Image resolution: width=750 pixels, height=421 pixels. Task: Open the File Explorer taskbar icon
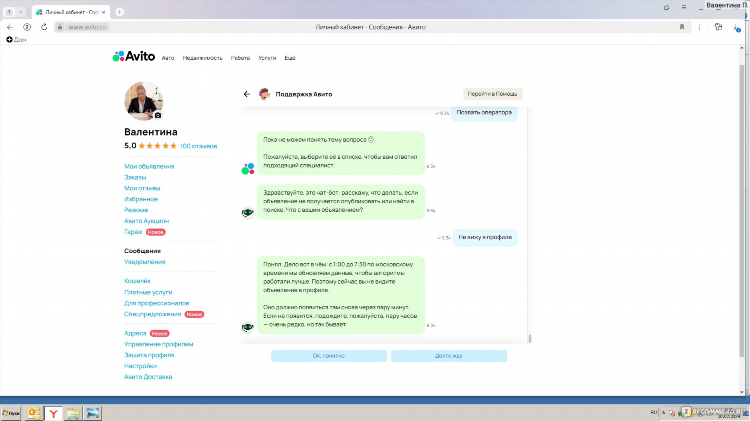pos(73,413)
